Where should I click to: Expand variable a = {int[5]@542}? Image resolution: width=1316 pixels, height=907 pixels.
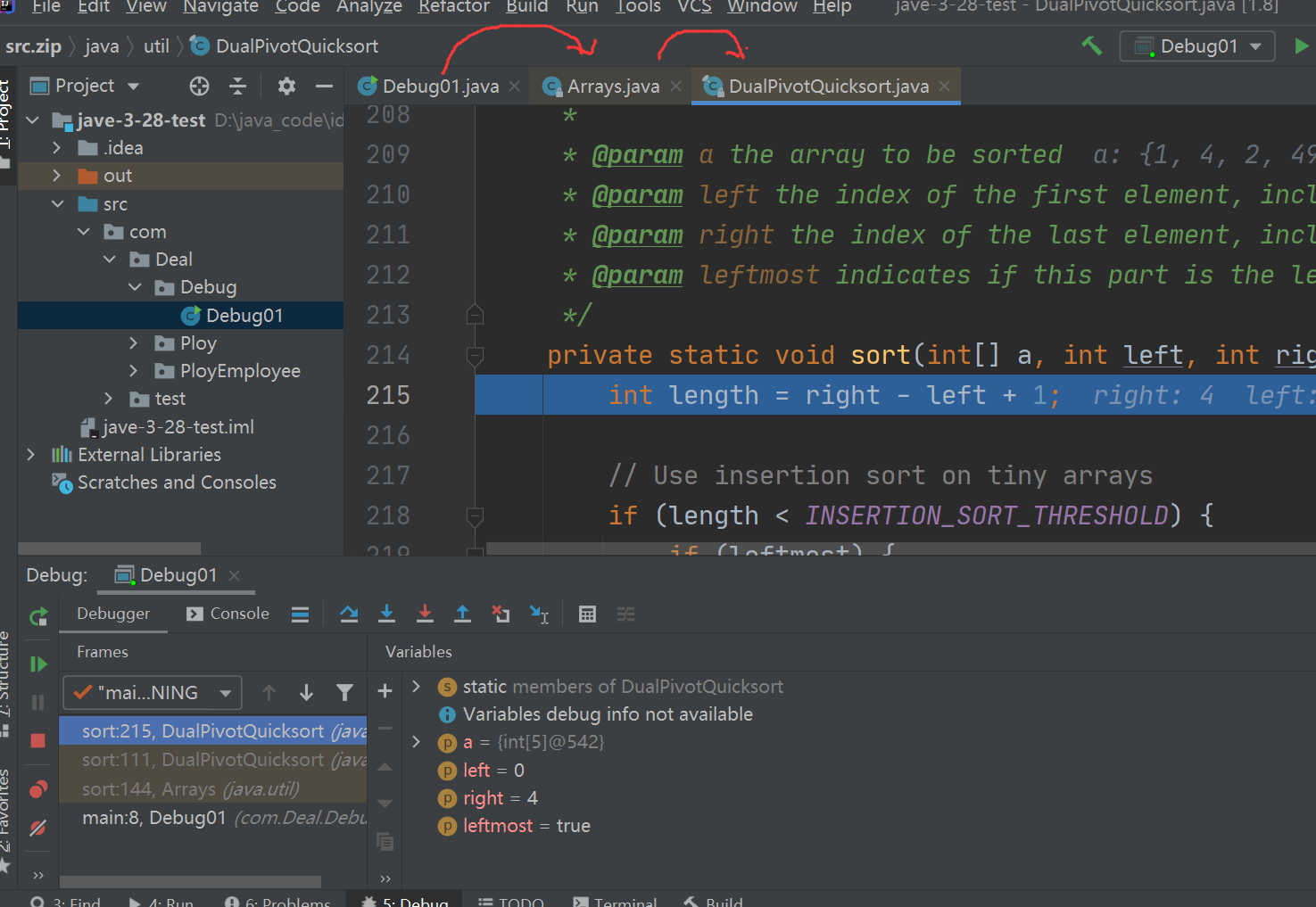click(x=417, y=742)
